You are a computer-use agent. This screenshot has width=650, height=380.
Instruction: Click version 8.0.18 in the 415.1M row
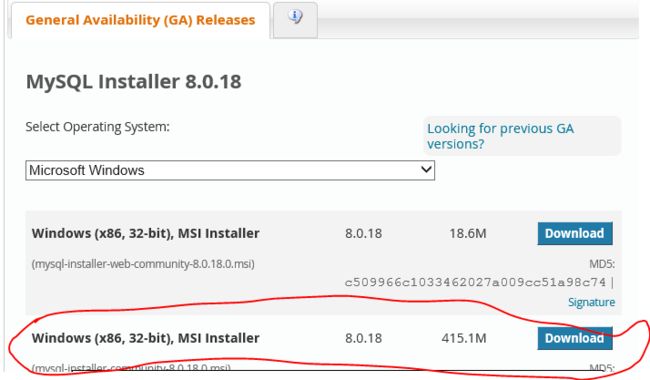364,338
